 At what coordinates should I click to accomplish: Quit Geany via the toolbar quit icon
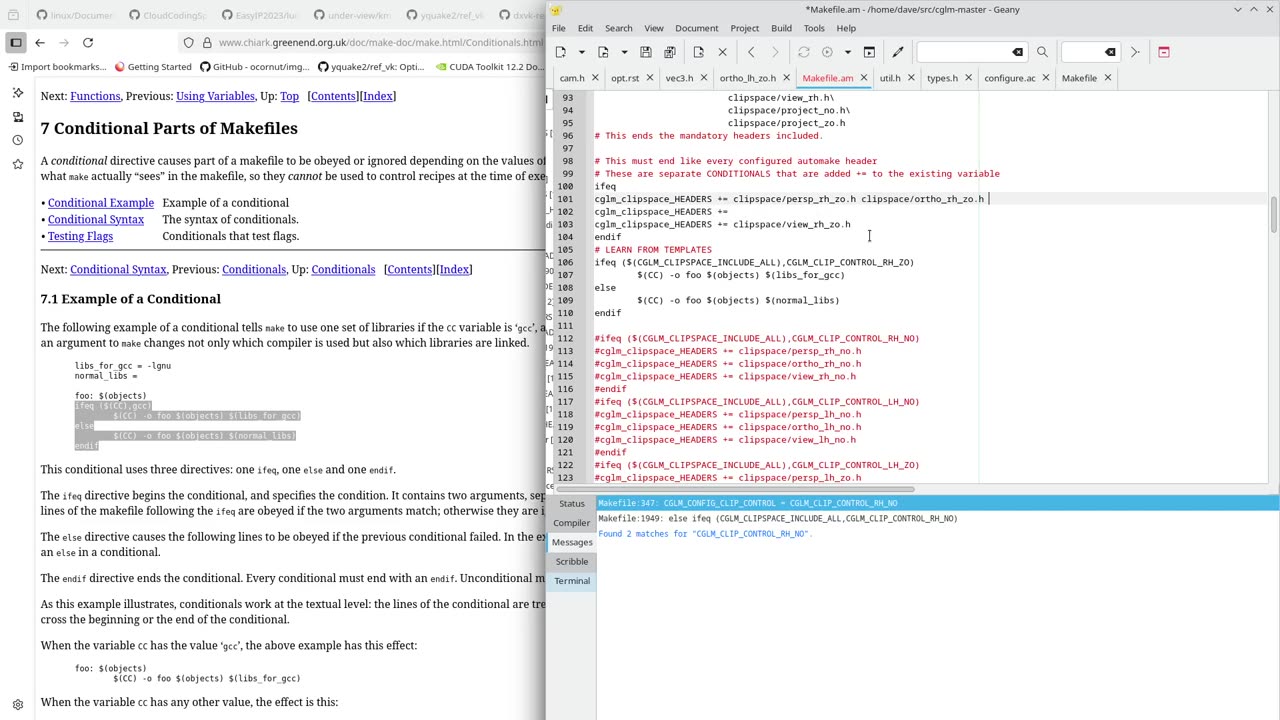(x=1164, y=52)
